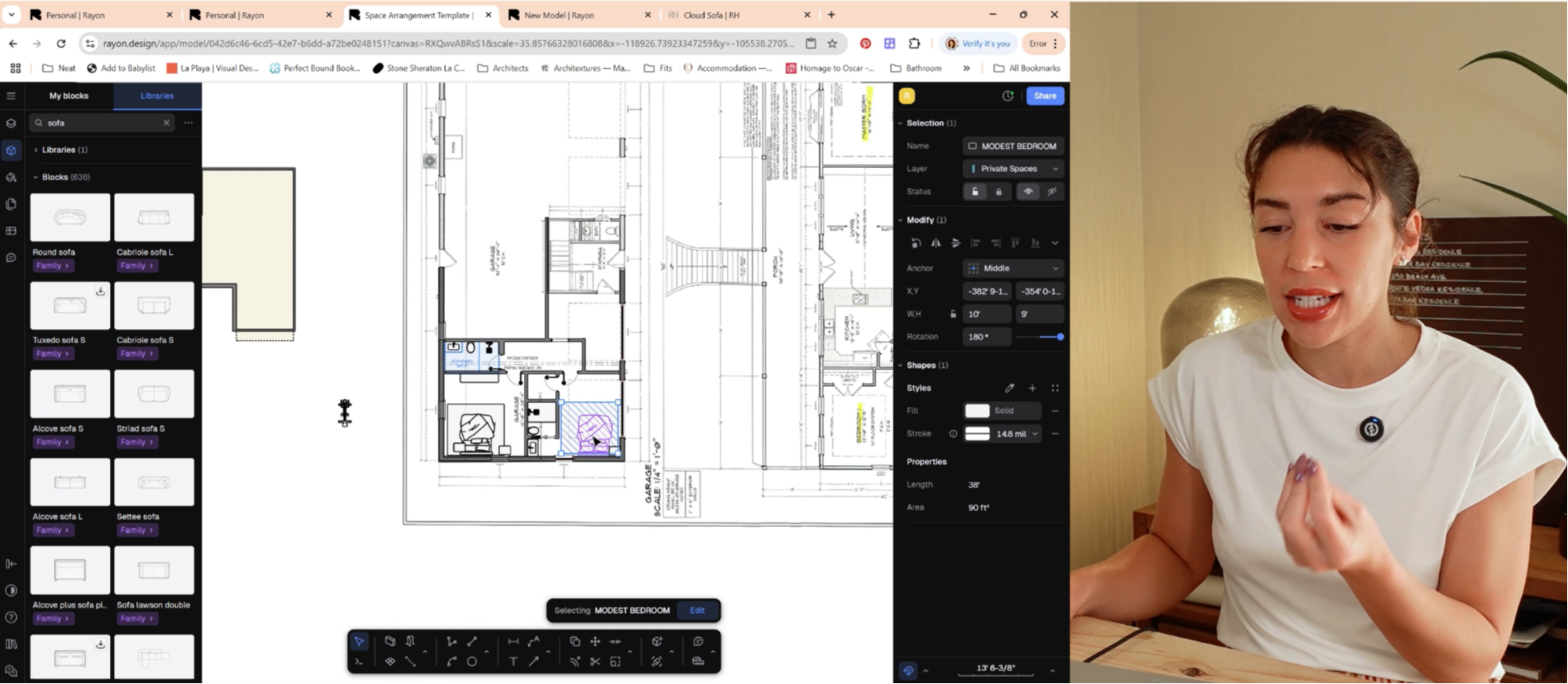The image size is (1568, 684).
Task: Adjust the Rotation slider
Action: pos(1040,337)
